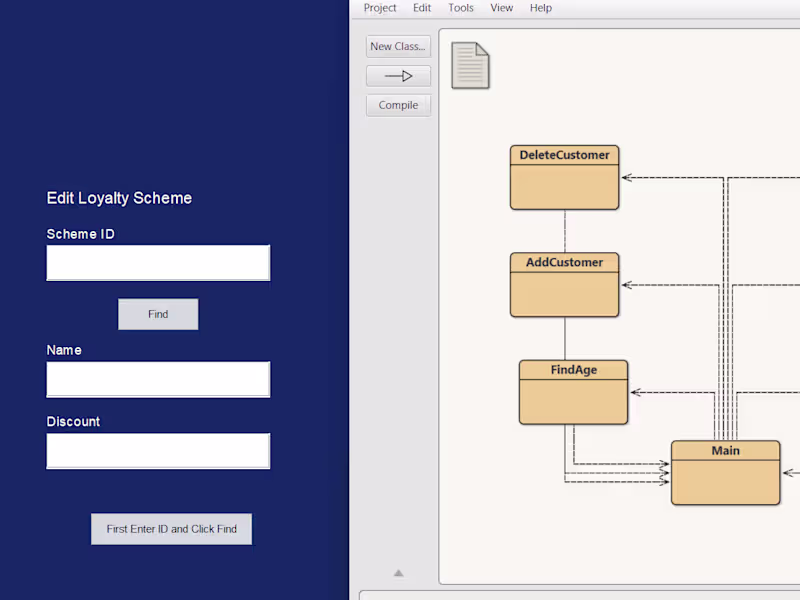Open the Tools menu

461,8
